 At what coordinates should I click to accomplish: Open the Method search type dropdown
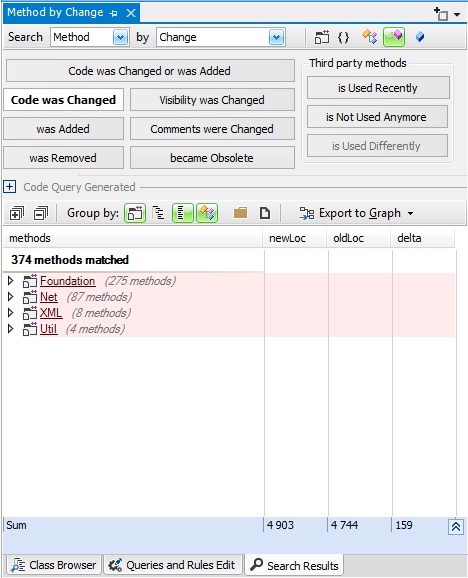pyautogui.click(x=120, y=37)
